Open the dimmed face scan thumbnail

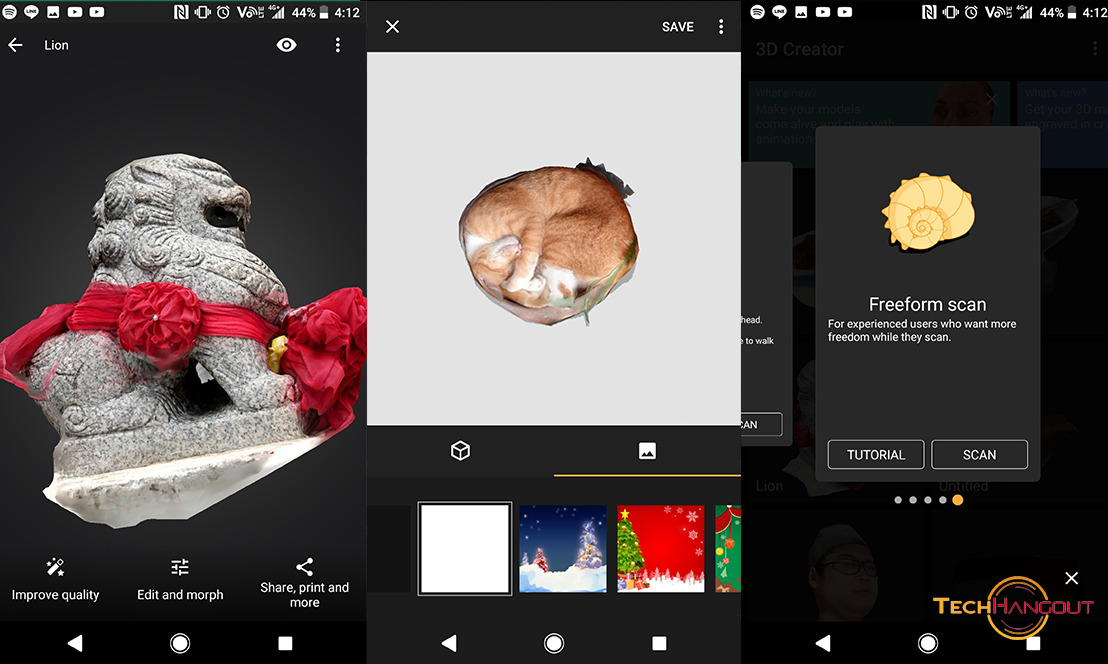tap(839, 565)
